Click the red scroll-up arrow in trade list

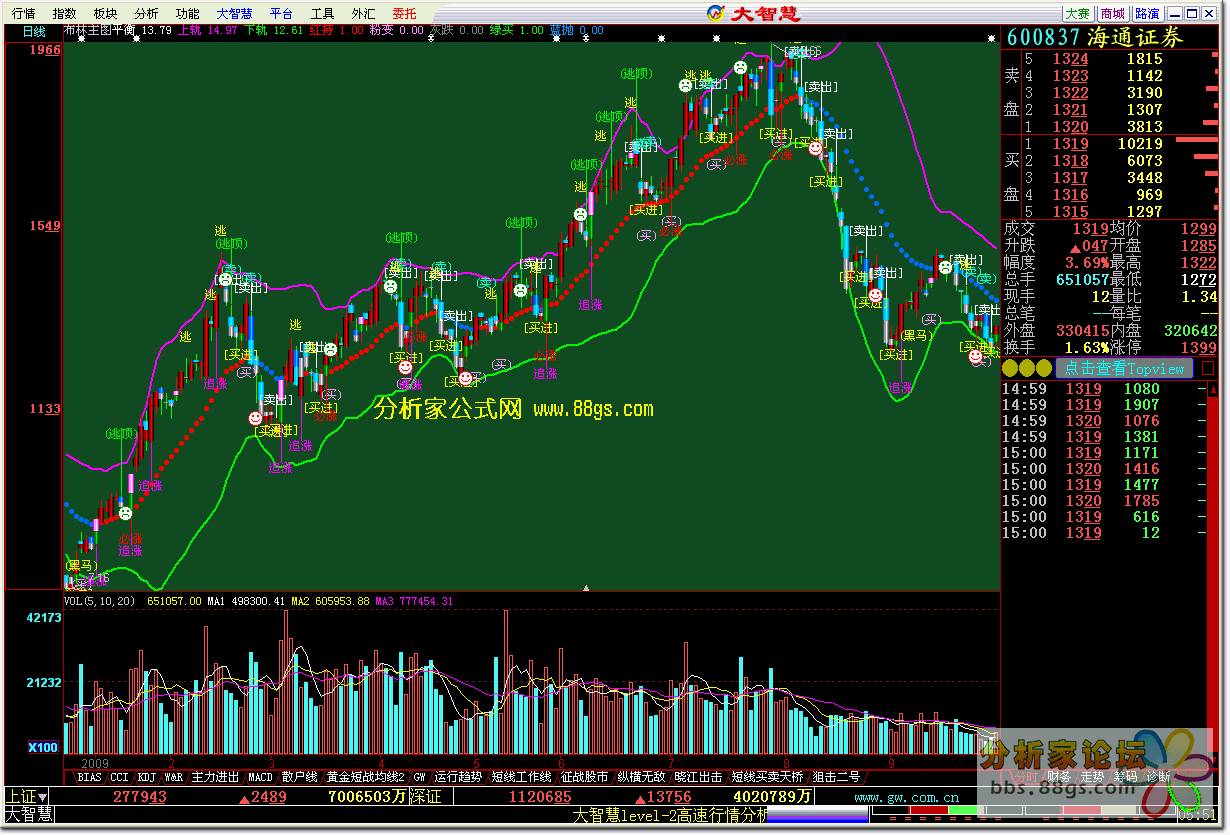[x=1211, y=389]
